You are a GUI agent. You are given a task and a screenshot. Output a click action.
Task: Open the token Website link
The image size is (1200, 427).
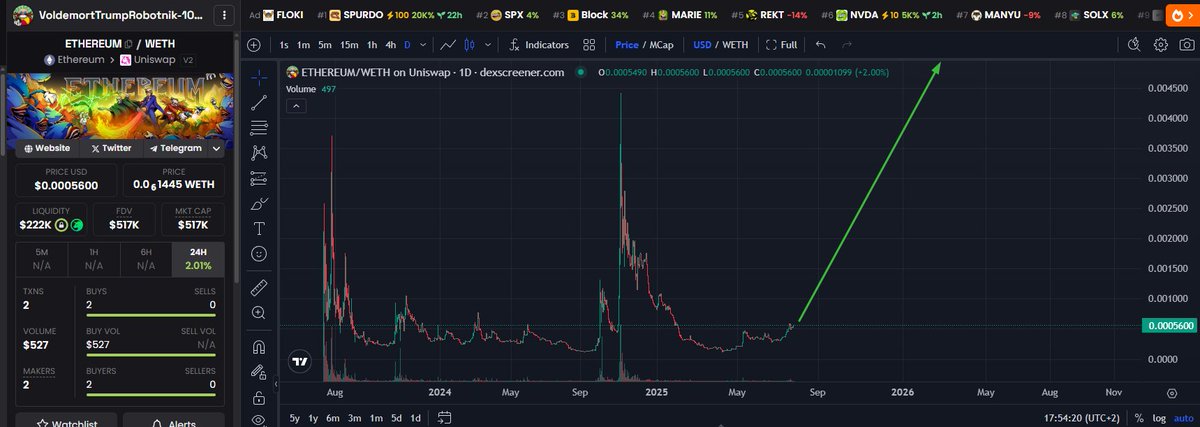tap(47, 148)
